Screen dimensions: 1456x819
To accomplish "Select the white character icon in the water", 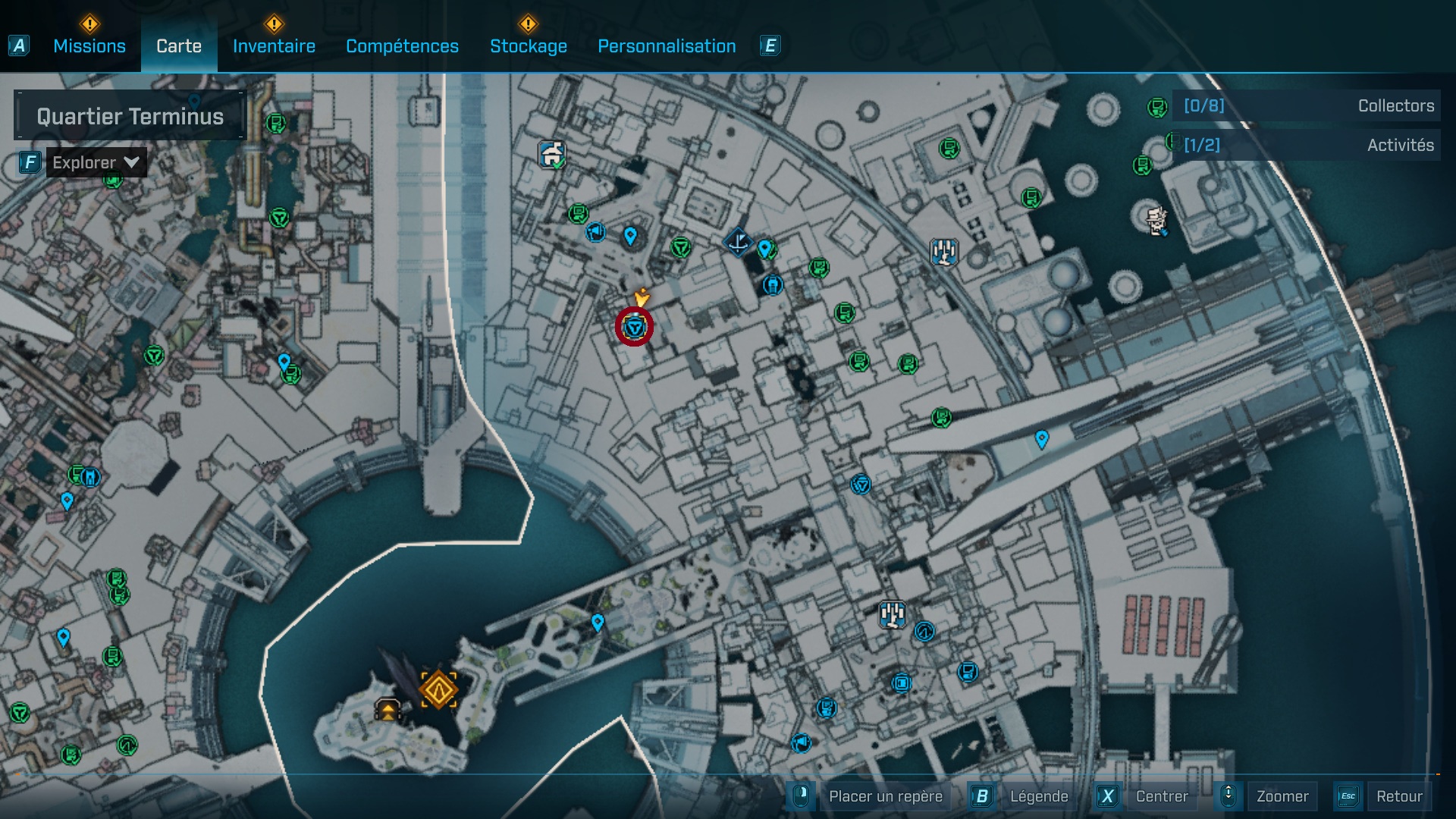I will 1156,220.
